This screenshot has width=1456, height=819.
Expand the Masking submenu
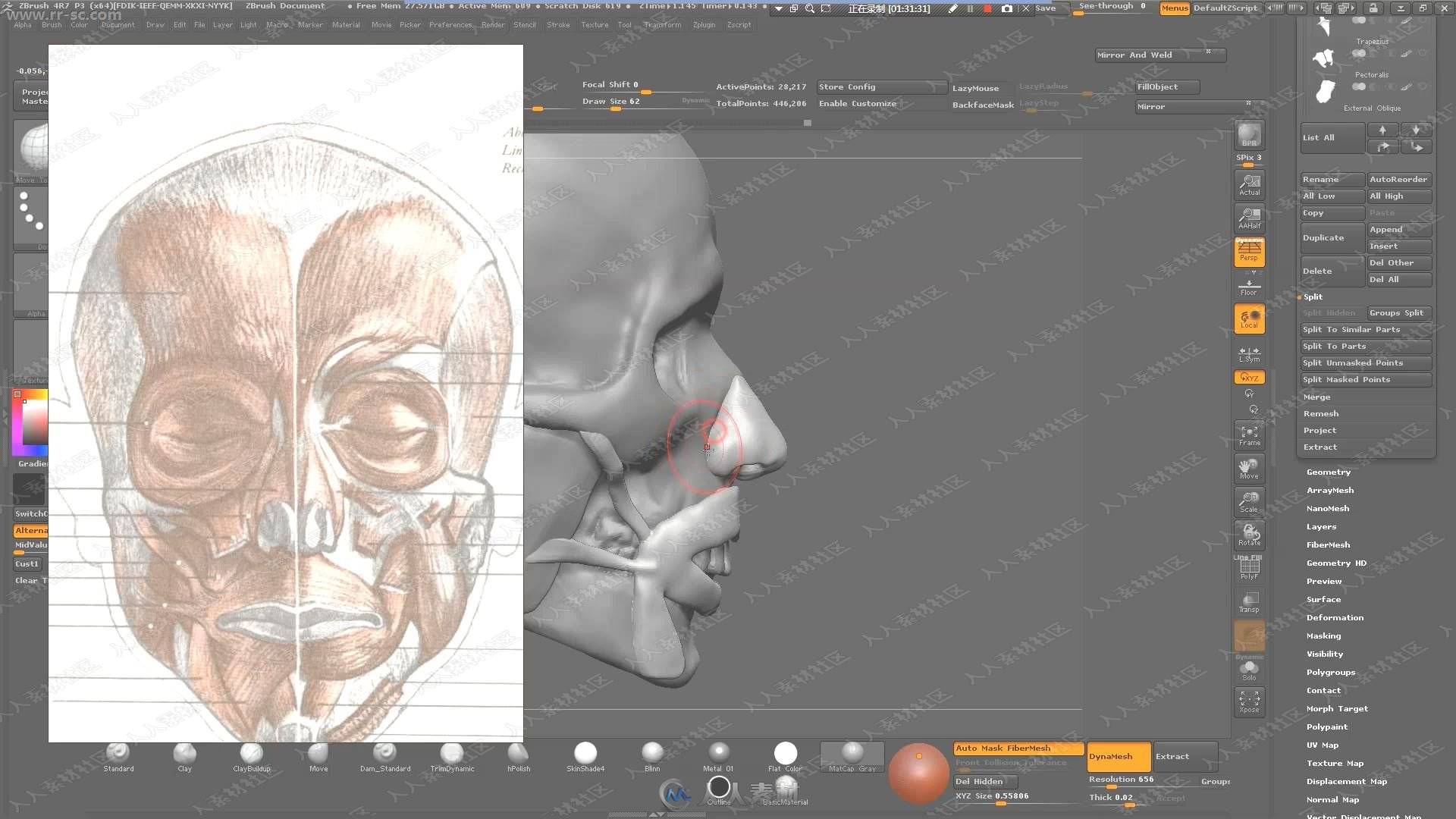(1323, 636)
